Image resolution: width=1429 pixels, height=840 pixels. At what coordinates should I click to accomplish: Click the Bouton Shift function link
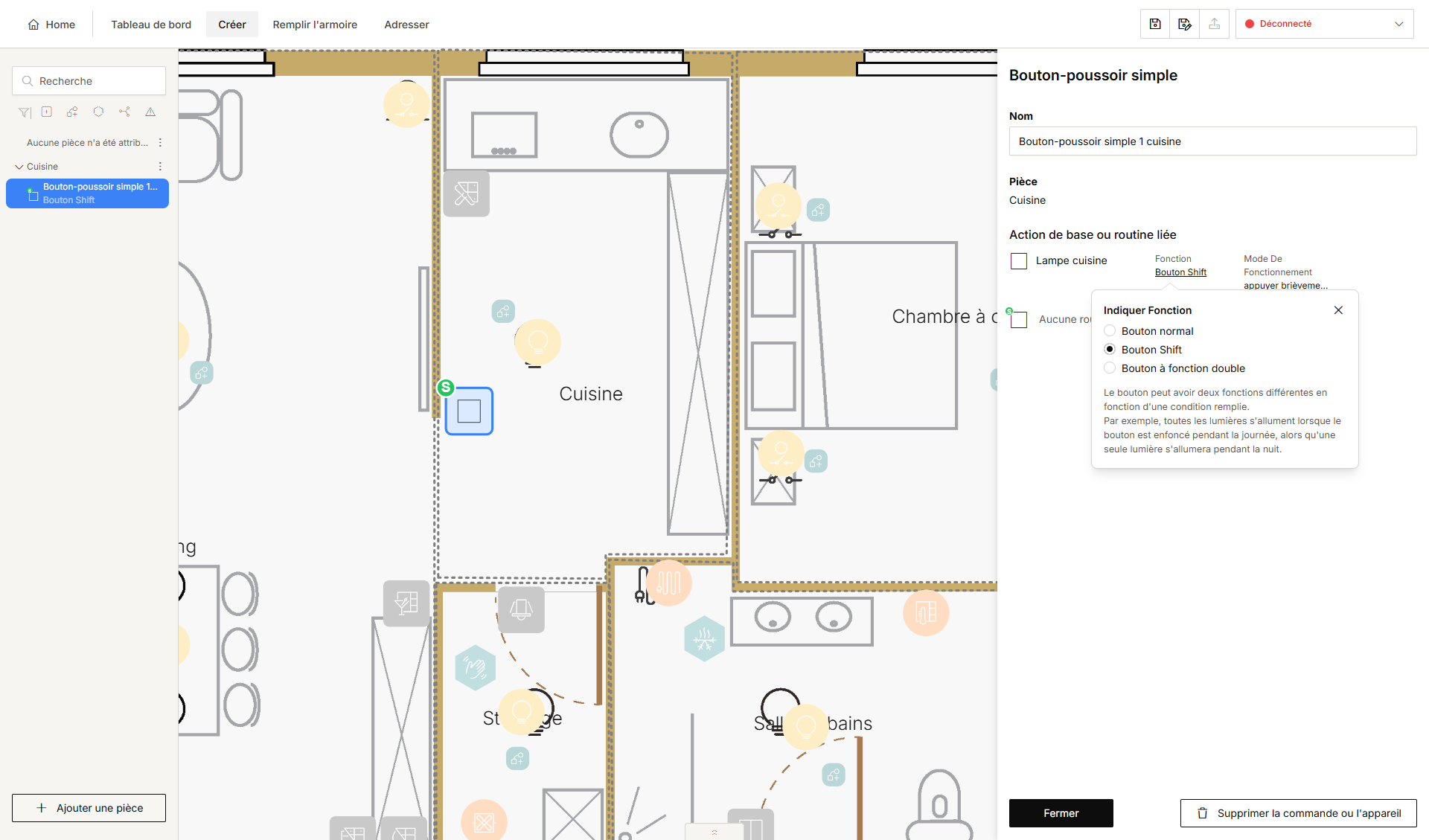coord(1180,272)
